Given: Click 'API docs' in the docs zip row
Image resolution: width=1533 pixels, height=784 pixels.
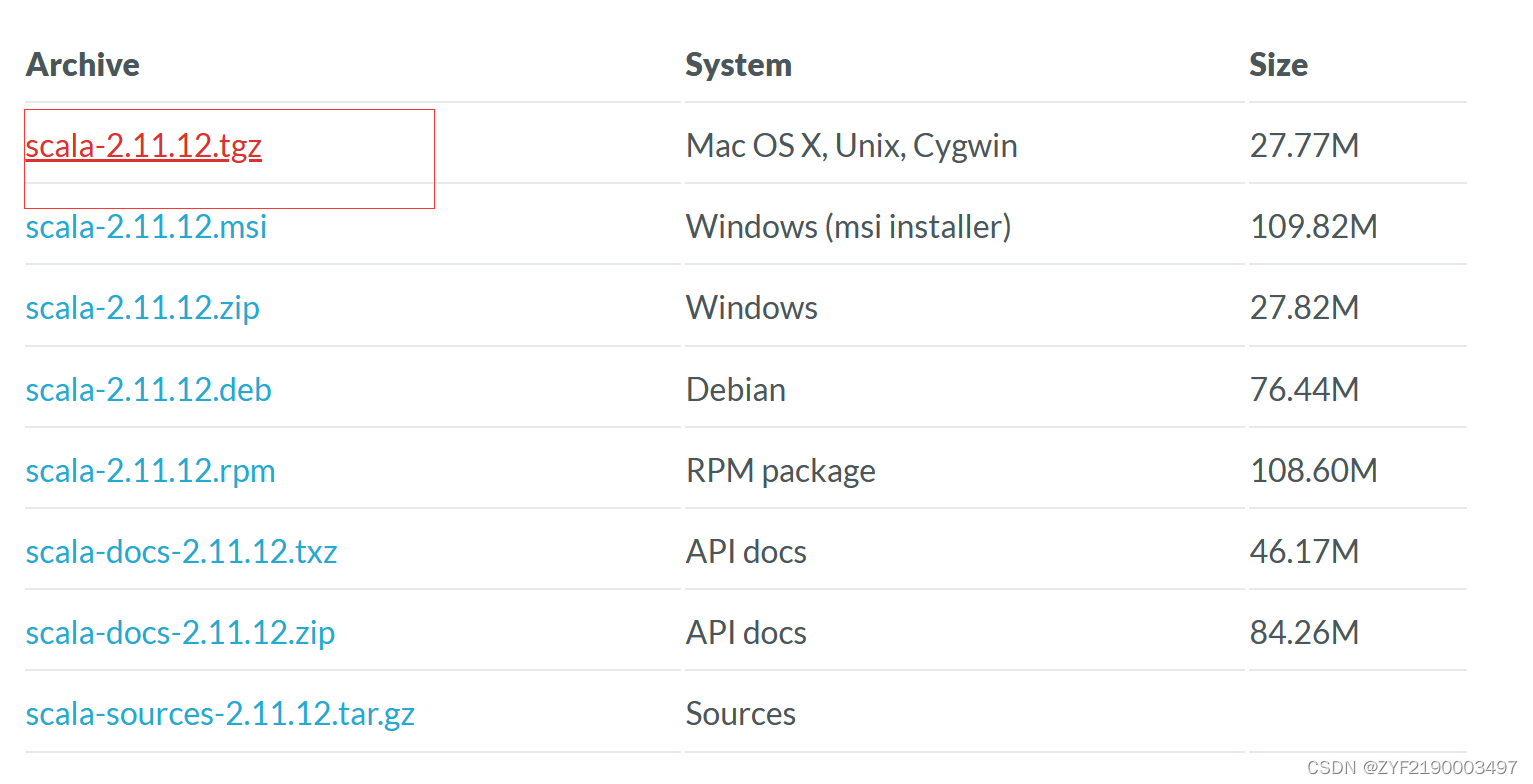Looking at the screenshot, I should [747, 633].
